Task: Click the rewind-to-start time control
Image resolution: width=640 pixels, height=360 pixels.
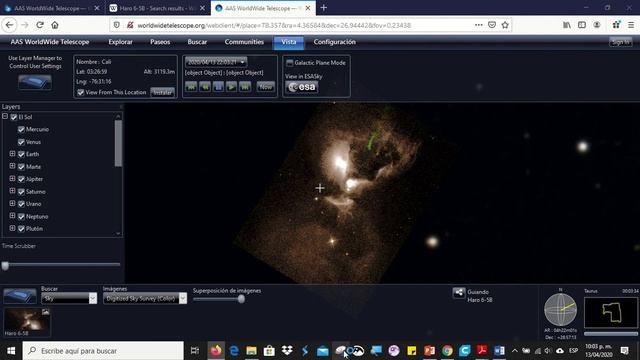Action: click(191, 87)
